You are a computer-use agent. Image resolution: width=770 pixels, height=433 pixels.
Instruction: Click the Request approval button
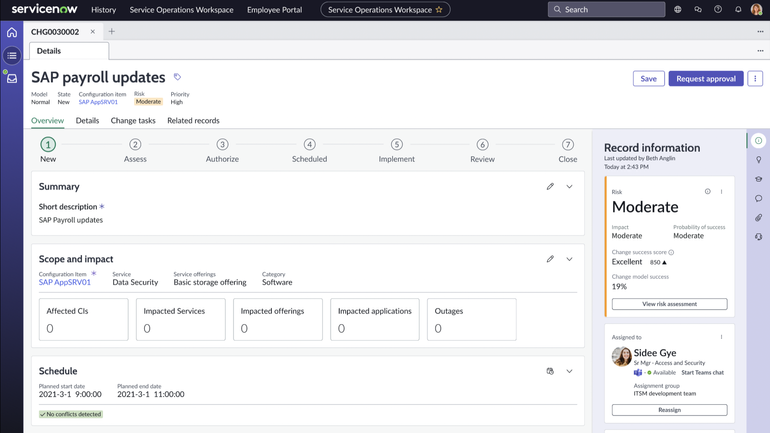click(706, 79)
